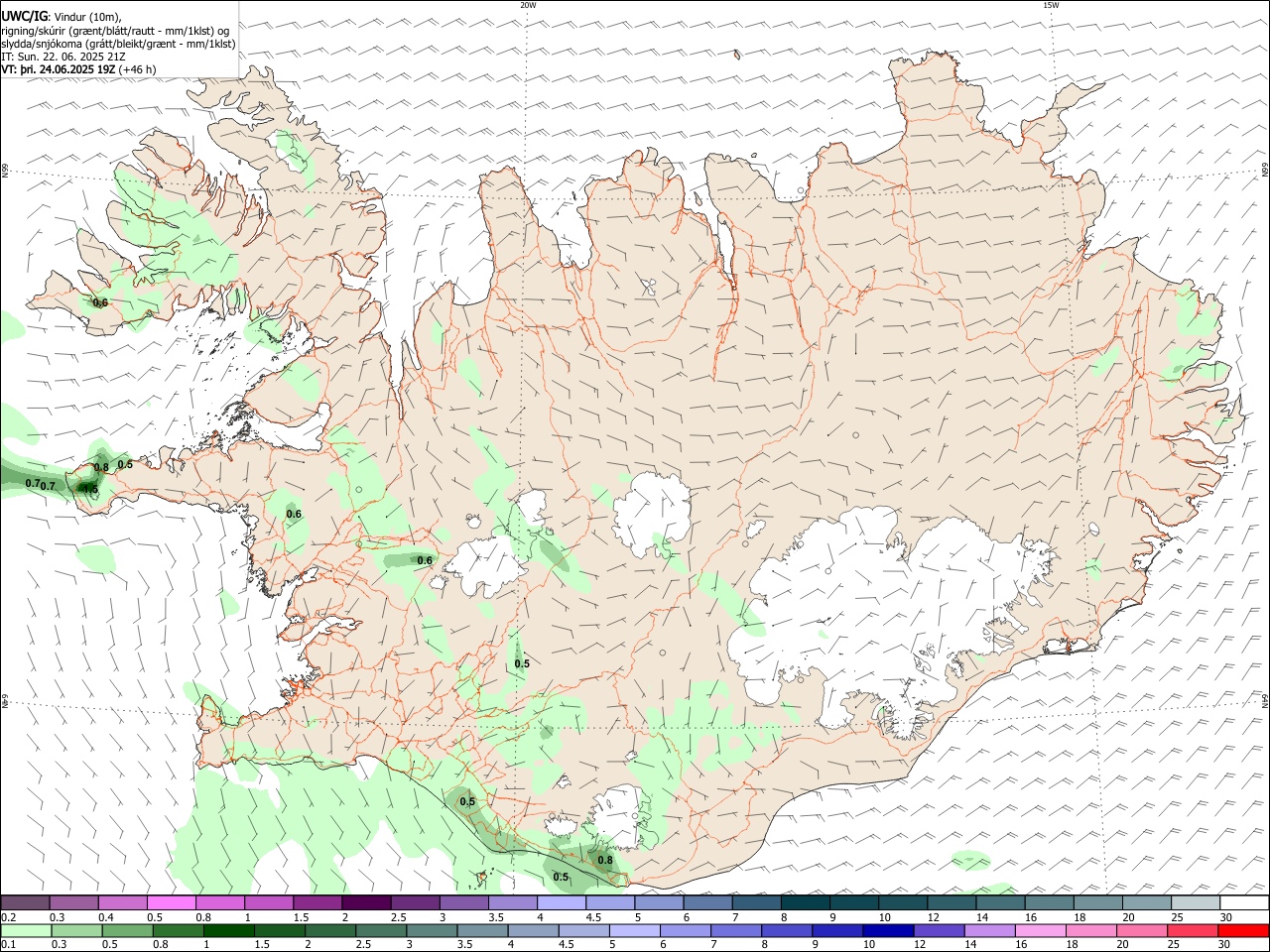Pick the bright red 30 rain legend swatch
Screen dimensions: 1270x952
tap(1243, 930)
